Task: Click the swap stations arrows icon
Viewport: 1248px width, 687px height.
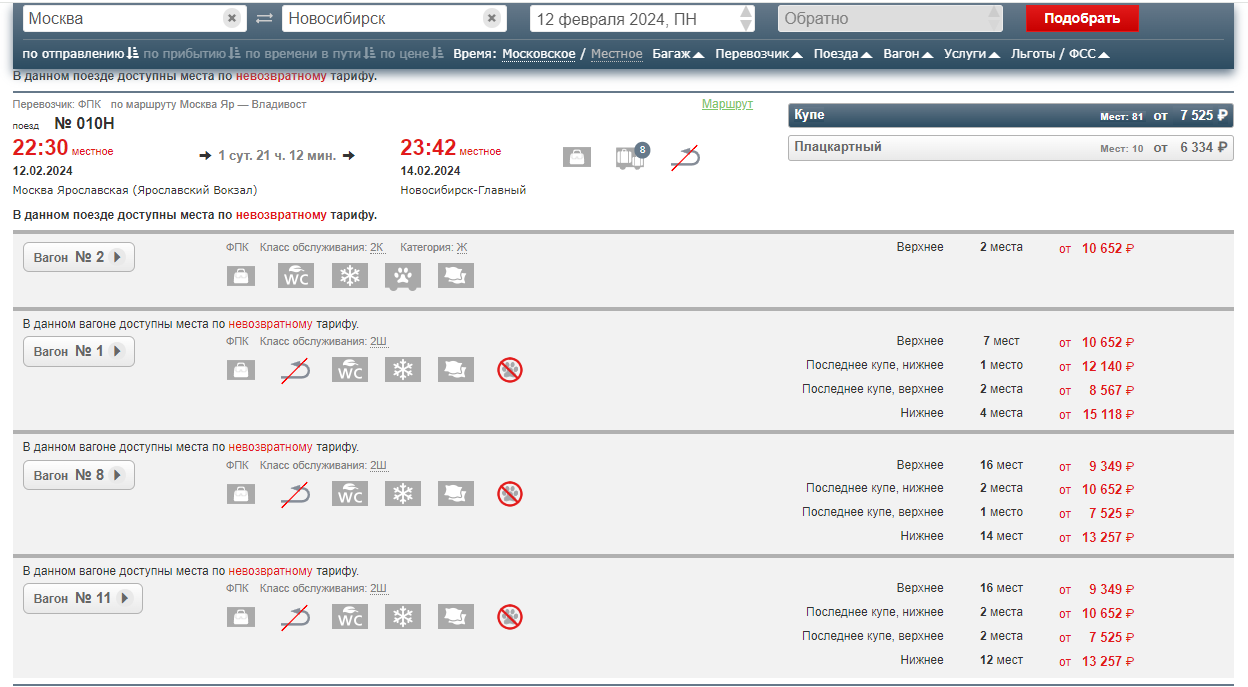Action: point(264,19)
